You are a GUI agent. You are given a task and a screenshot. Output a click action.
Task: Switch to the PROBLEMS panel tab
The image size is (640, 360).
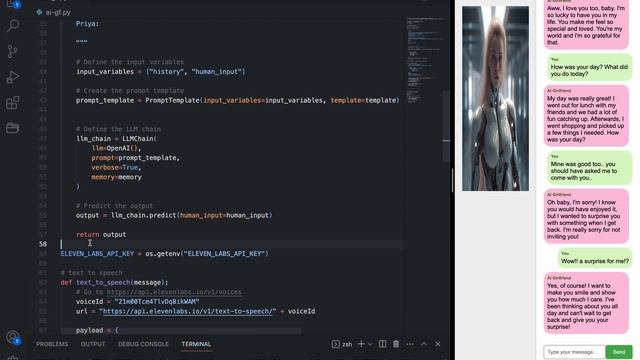click(52, 344)
